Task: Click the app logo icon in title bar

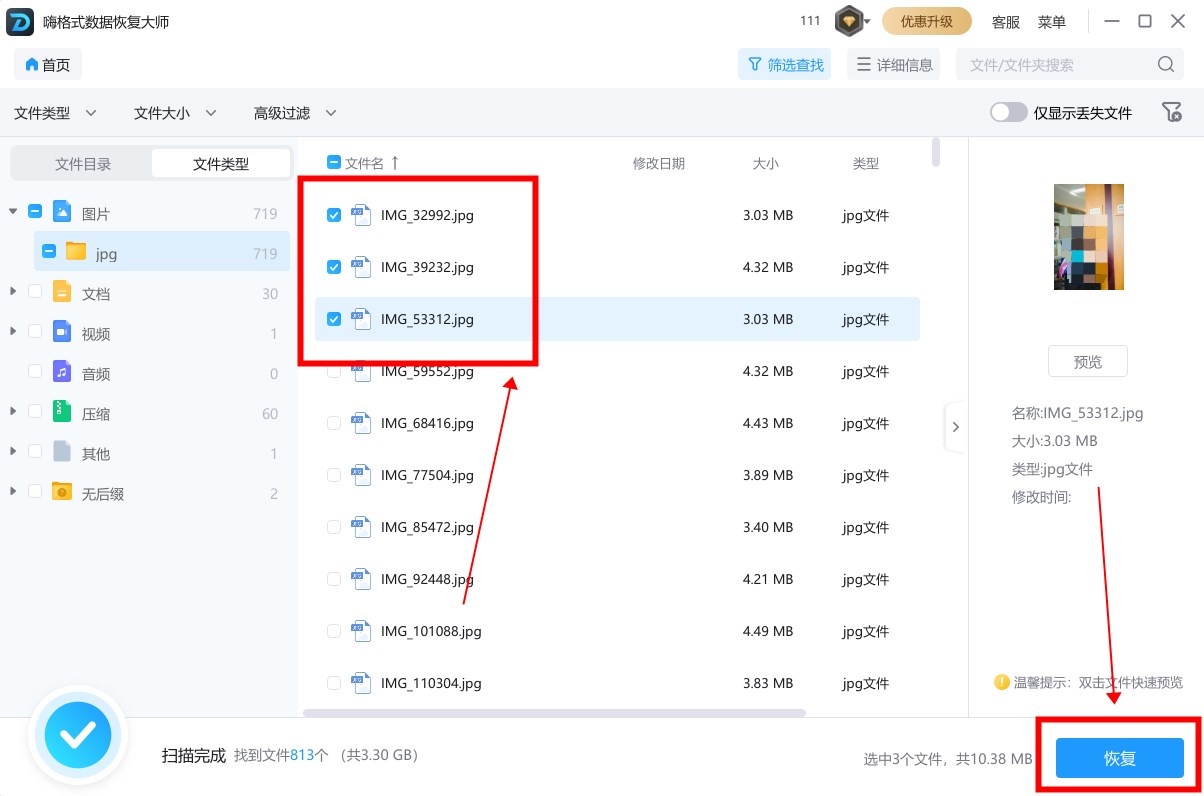Action: (x=20, y=21)
